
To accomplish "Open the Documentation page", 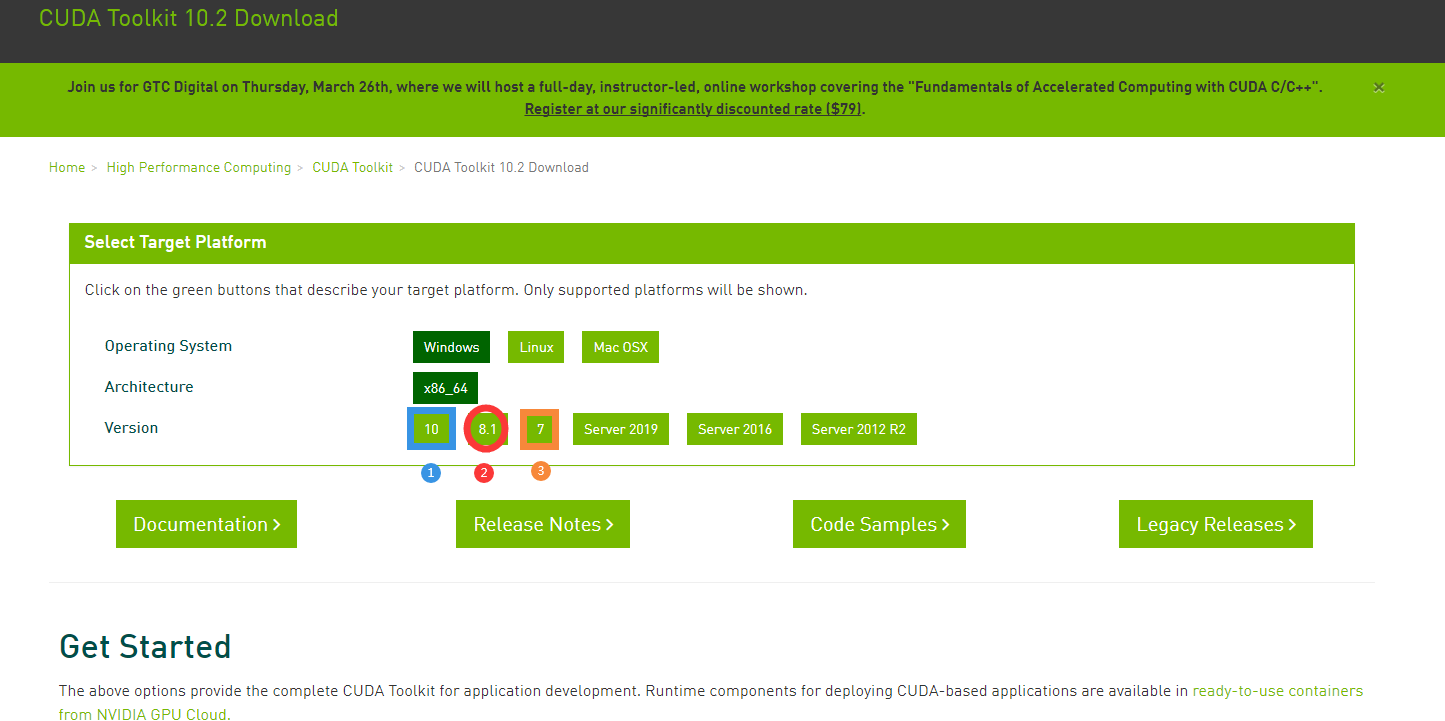I will [206, 524].
